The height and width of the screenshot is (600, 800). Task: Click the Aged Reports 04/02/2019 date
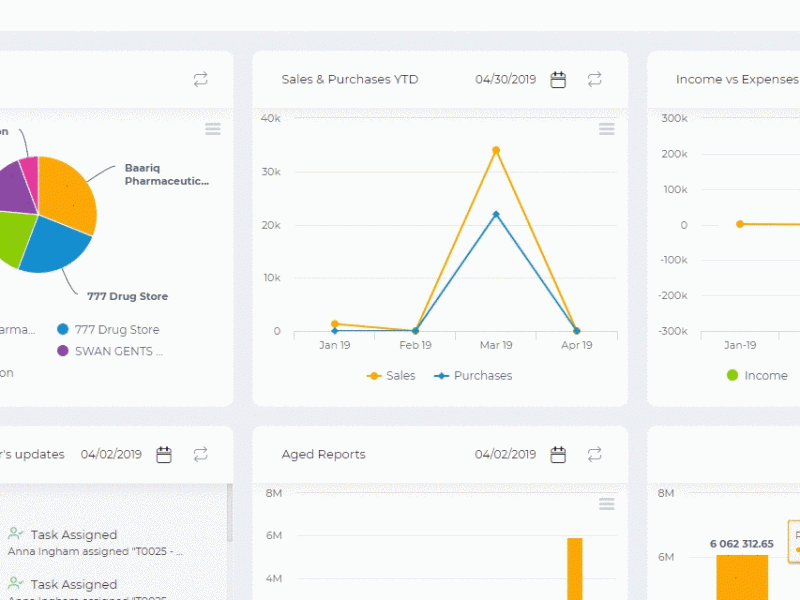(506, 454)
